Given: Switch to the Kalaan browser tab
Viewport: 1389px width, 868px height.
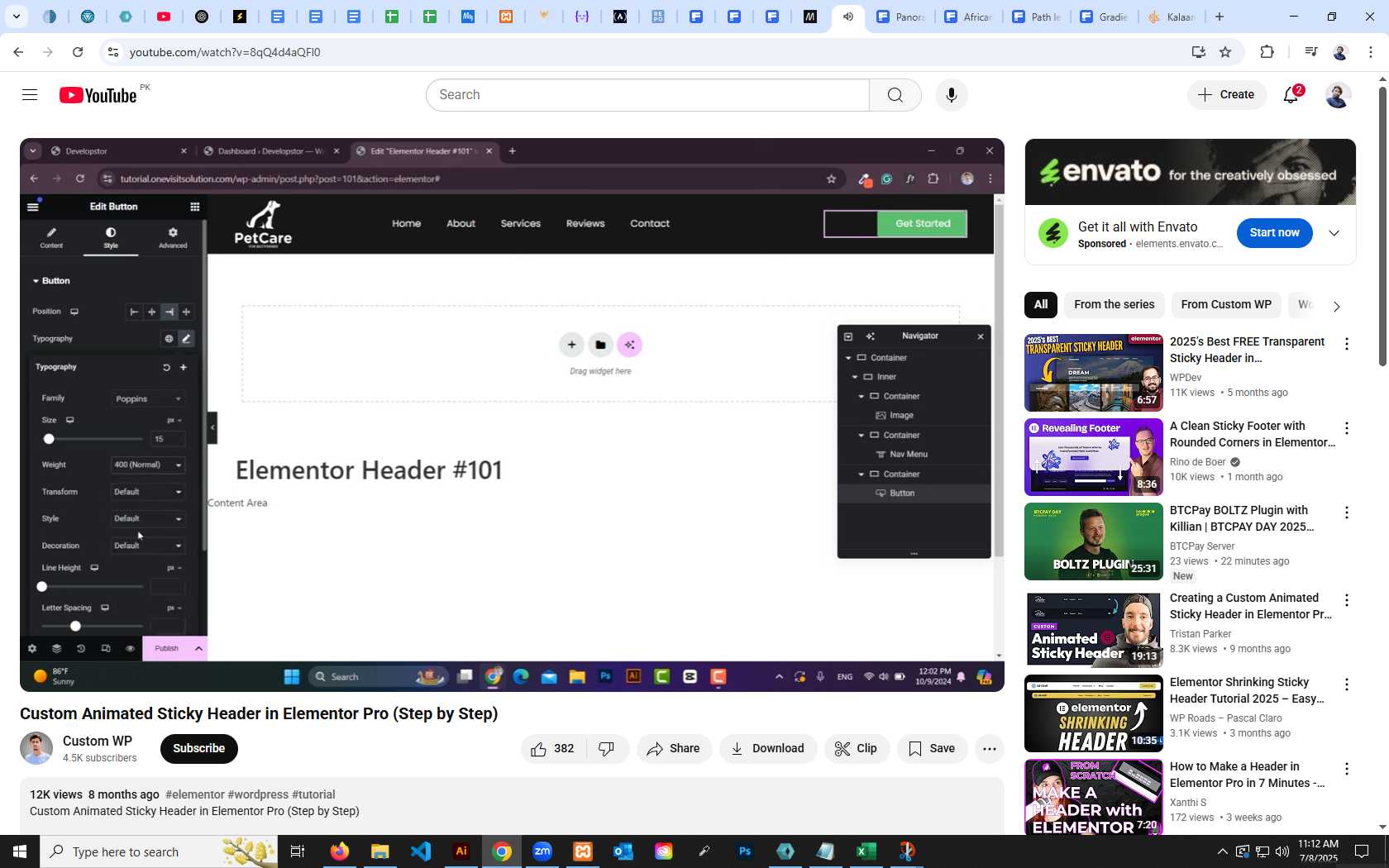Looking at the screenshot, I should click(1170, 17).
